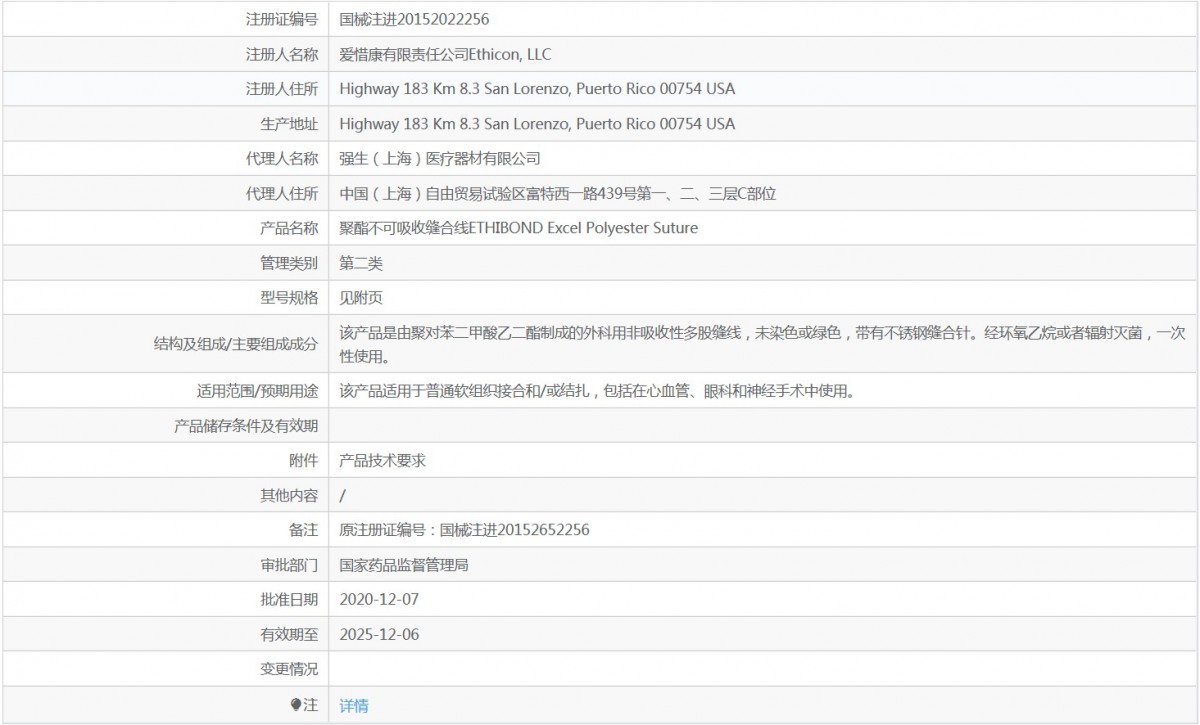Image resolution: width=1200 pixels, height=725 pixels.
Task: Click the 适用范围/预期用途 label
Action: 258,391
